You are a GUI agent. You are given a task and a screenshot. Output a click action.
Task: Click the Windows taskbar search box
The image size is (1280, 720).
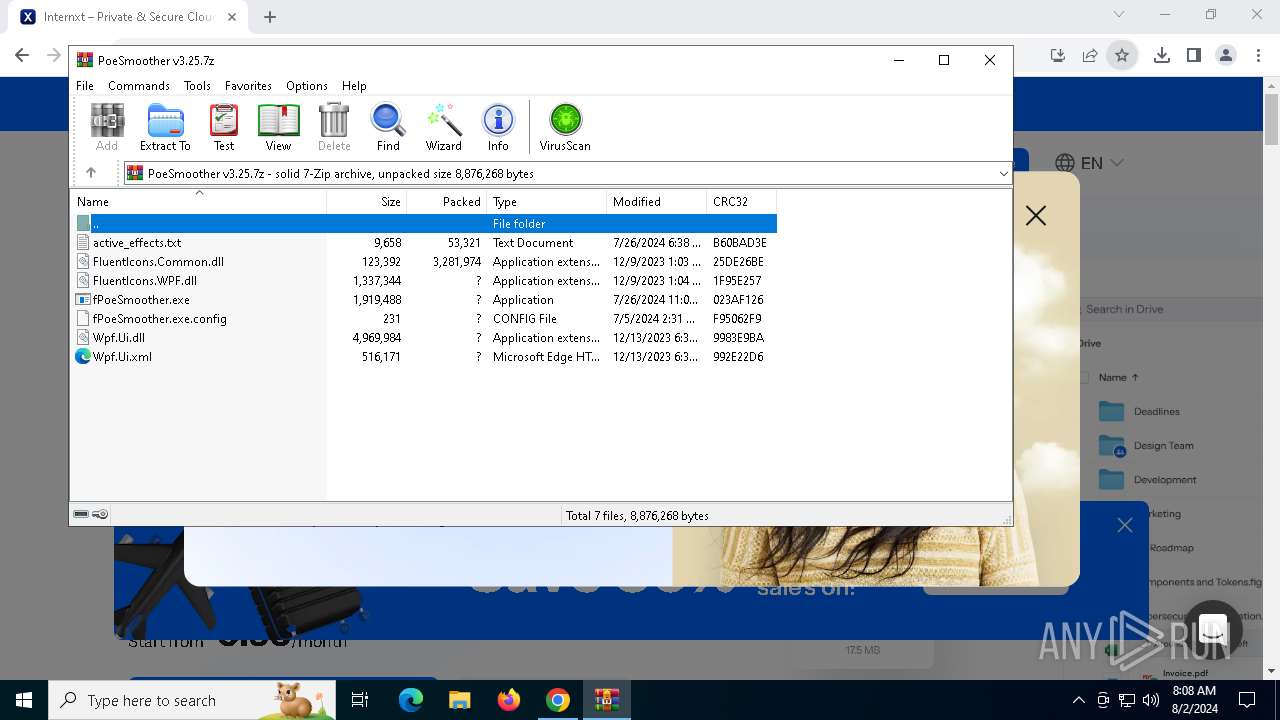(x=192, y=700)
